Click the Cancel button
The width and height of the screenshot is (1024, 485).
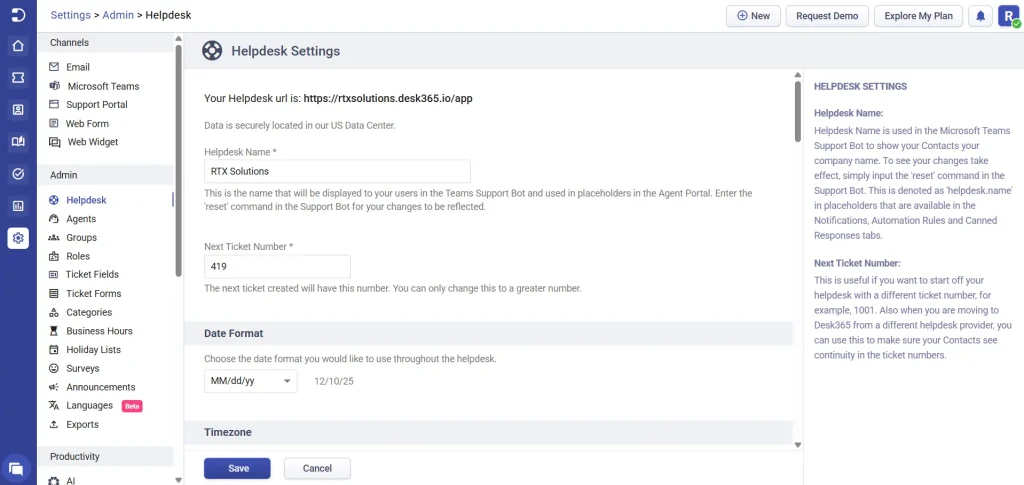point(317,468)
